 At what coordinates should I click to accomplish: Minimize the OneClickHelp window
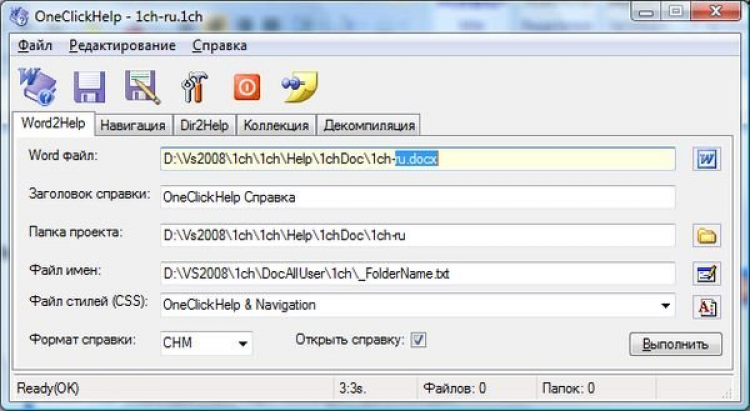coord(646,11)
